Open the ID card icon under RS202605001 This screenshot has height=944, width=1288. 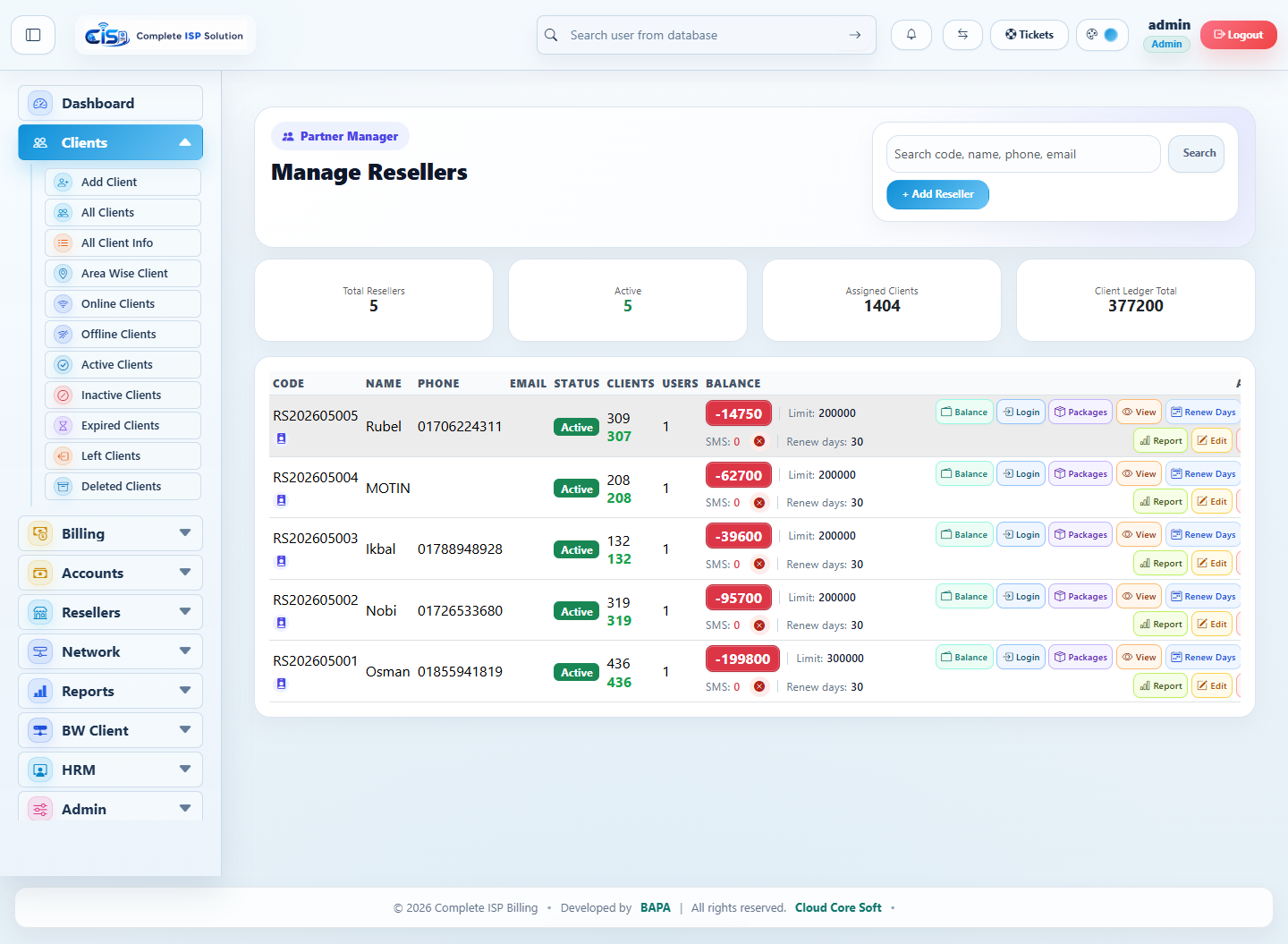pyautogui.click(x=281, y=684)
